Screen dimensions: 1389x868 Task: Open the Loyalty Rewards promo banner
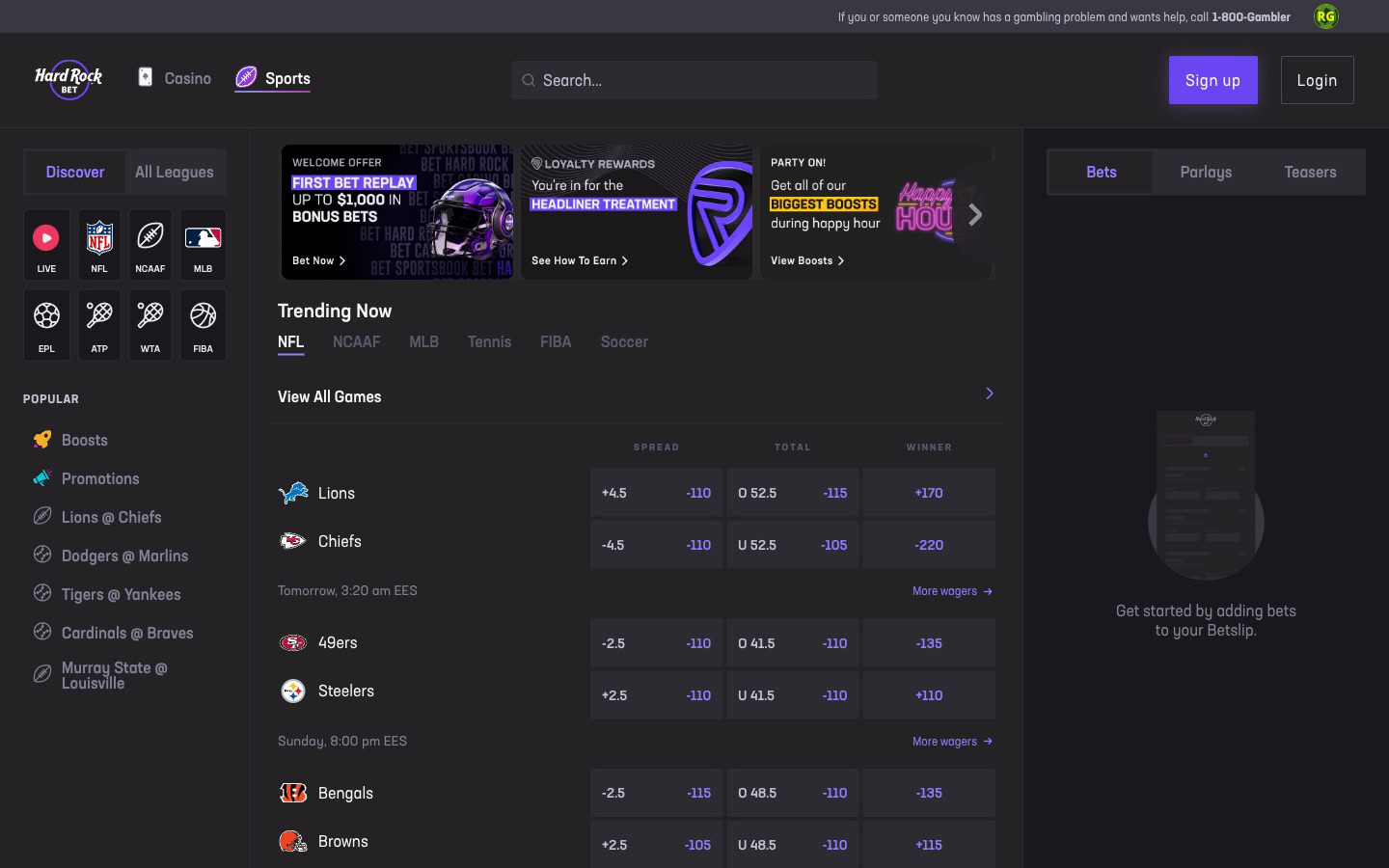tap(637, 212)
